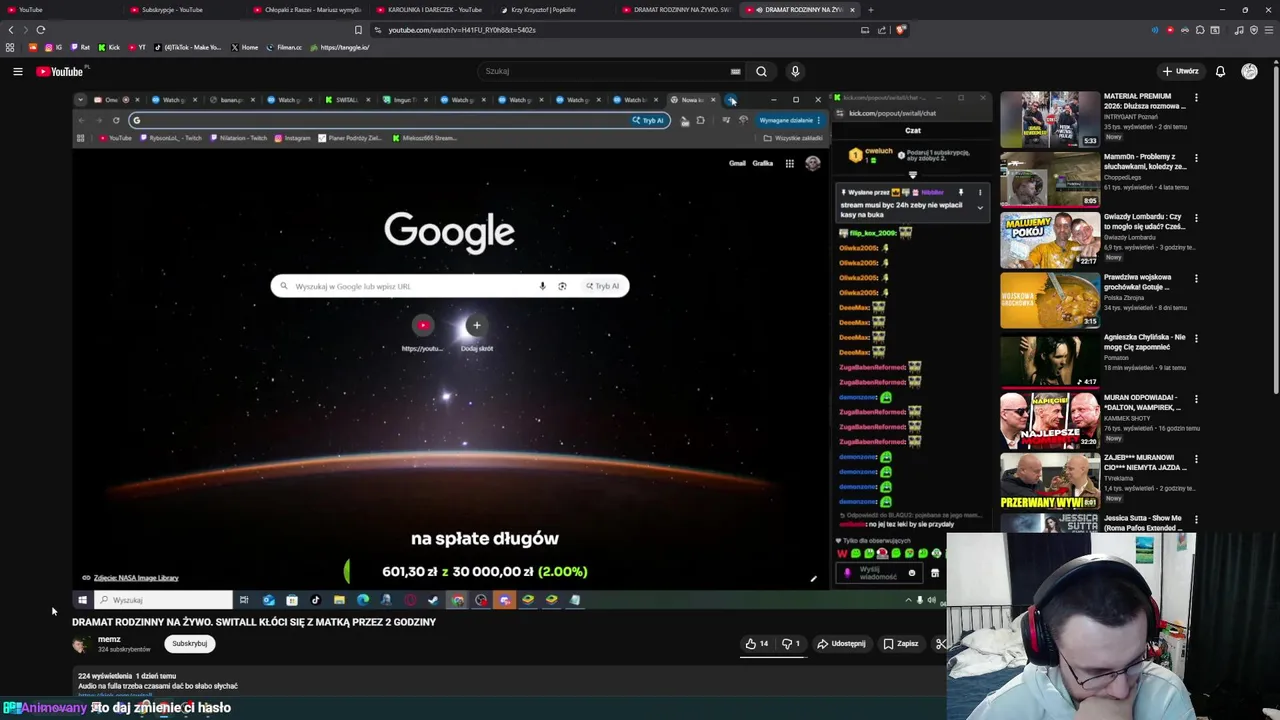
Task: Subscribe to memz with Subskrybuj button
Action: [x=189, y=644]
